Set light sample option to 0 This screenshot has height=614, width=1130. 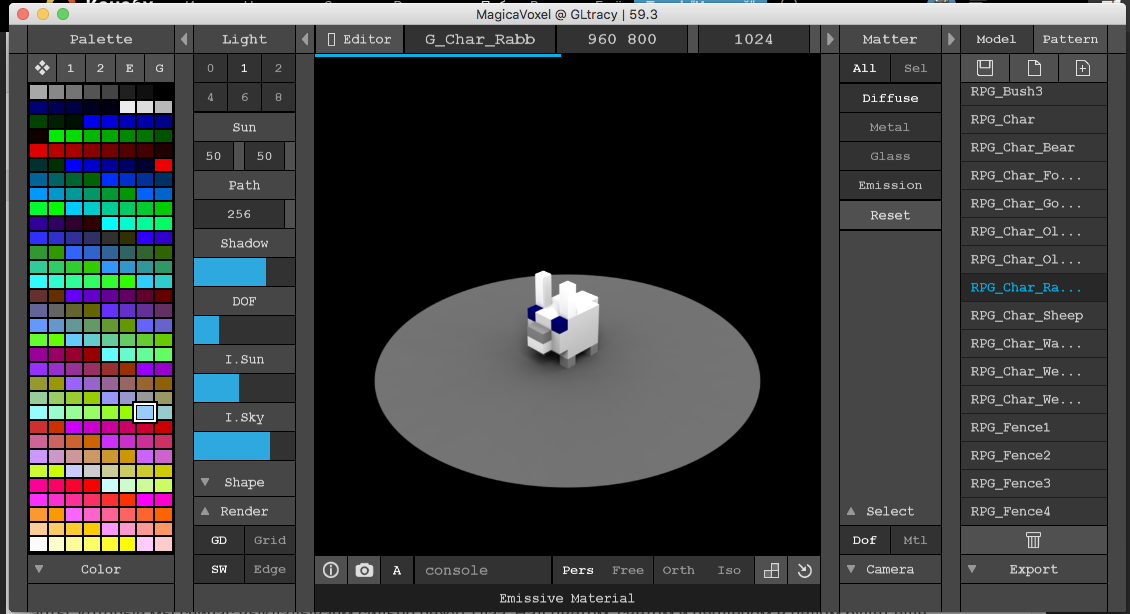coord(210,68)
